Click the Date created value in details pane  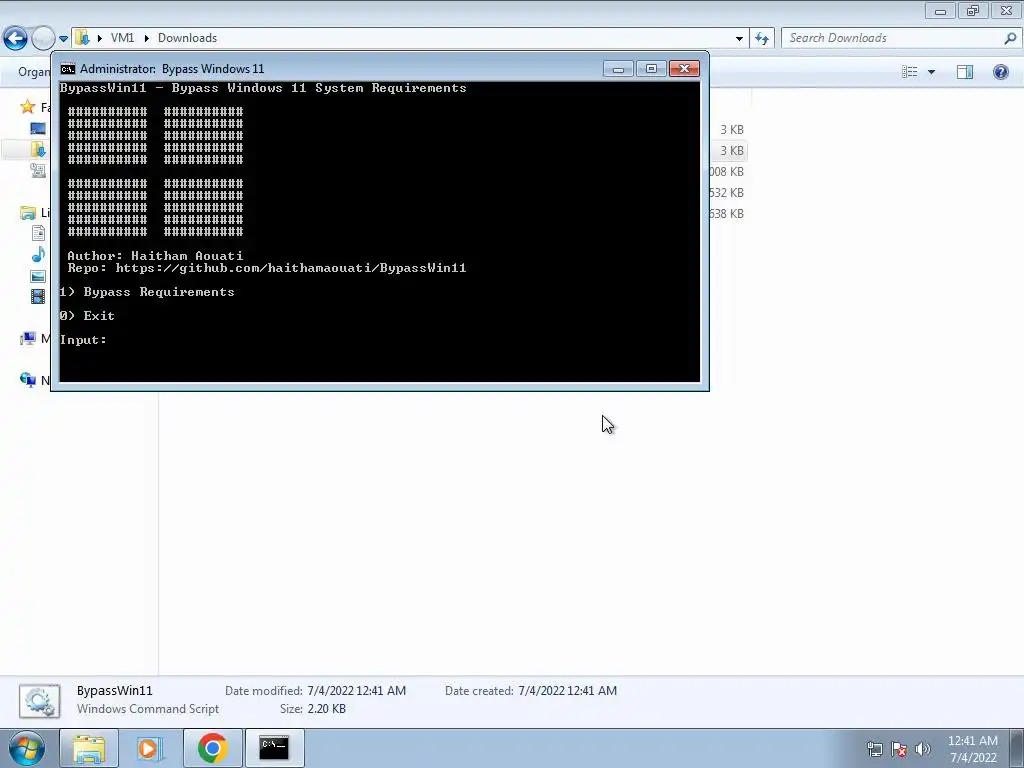pos(568,690)
